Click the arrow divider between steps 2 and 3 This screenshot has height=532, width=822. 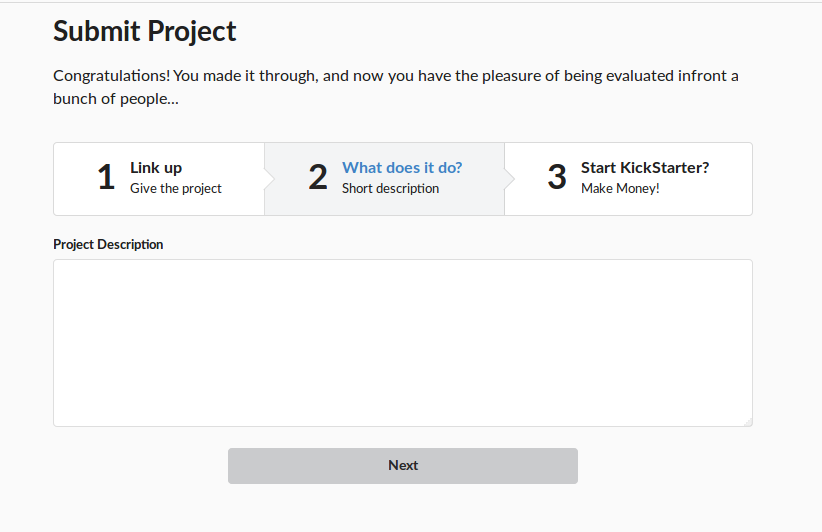[510, 179]
